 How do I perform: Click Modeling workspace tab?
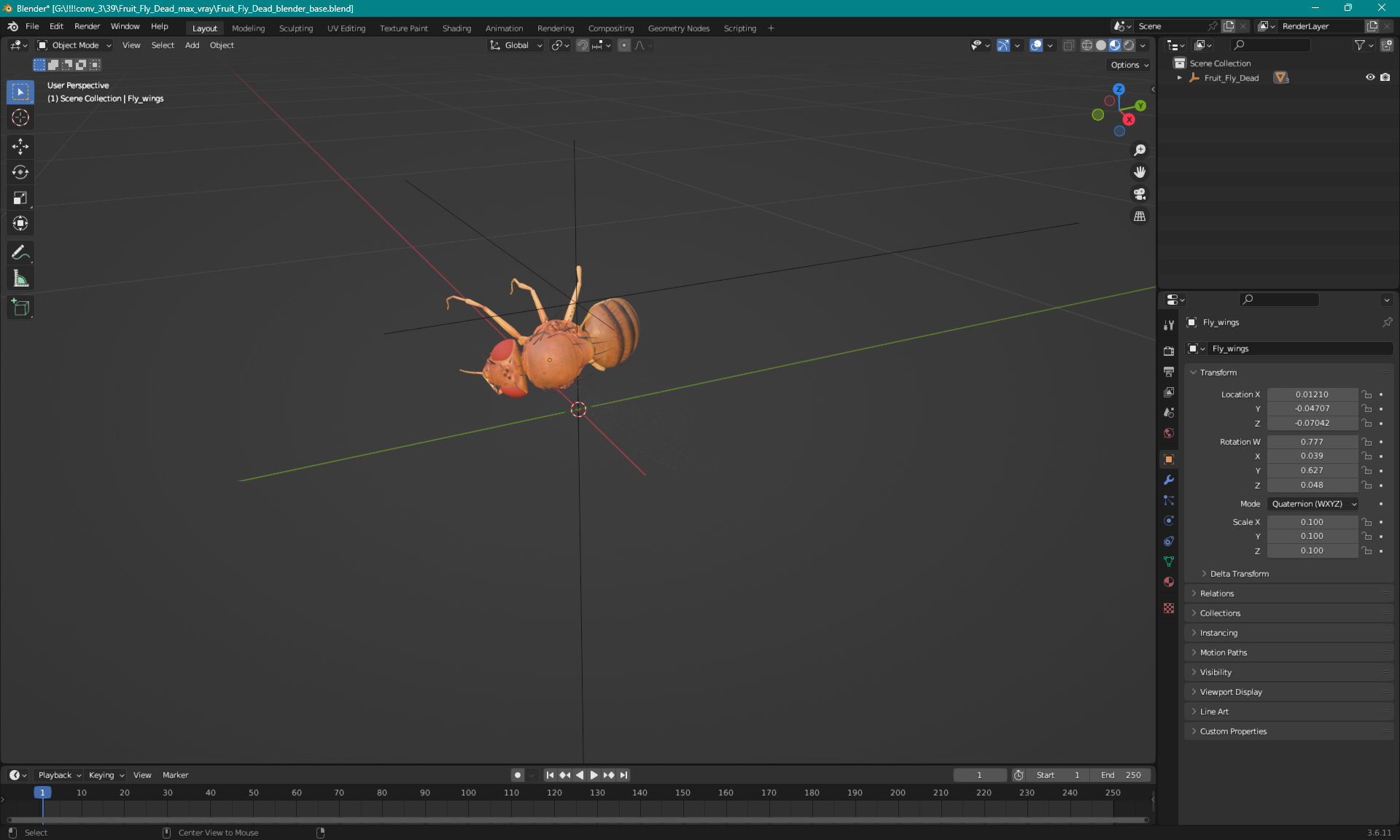pyautogui.click(x=248, y=27)
